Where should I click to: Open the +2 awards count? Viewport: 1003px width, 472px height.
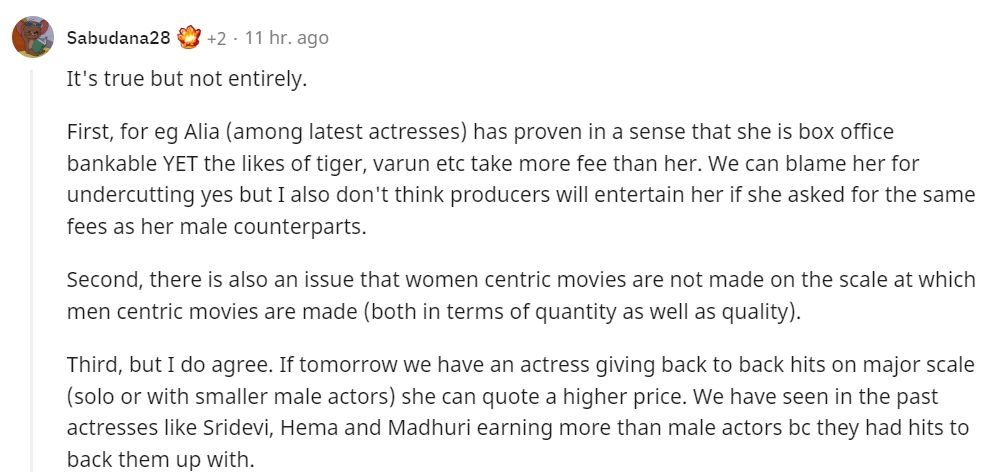pos(216,38)
